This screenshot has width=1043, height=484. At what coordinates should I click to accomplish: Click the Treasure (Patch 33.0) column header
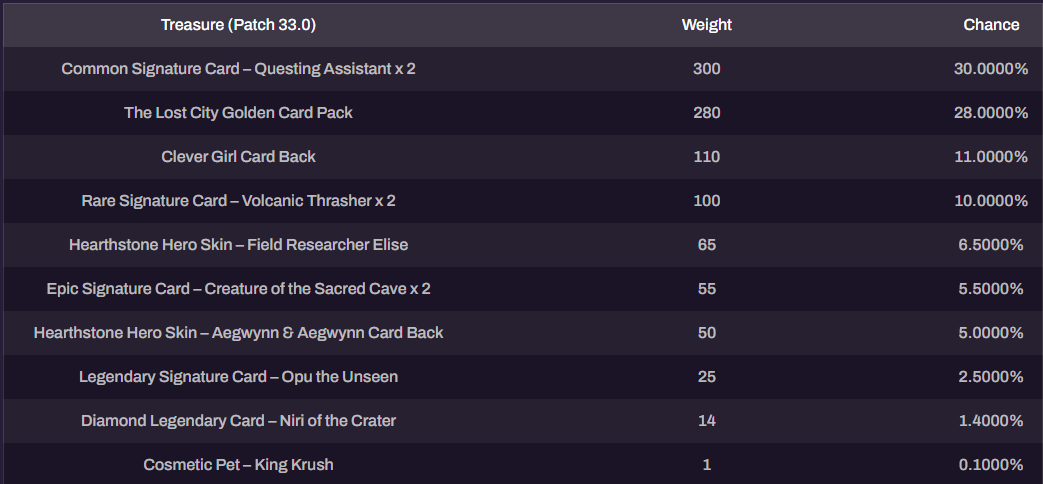click(x=238, y=25)
